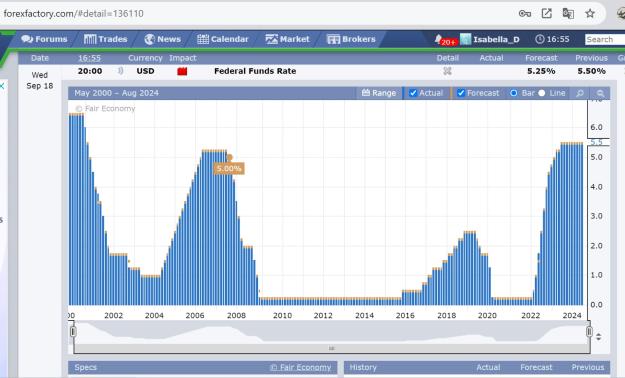
Task: Open notifications bell showing 20+
Action: pos(445,39)
